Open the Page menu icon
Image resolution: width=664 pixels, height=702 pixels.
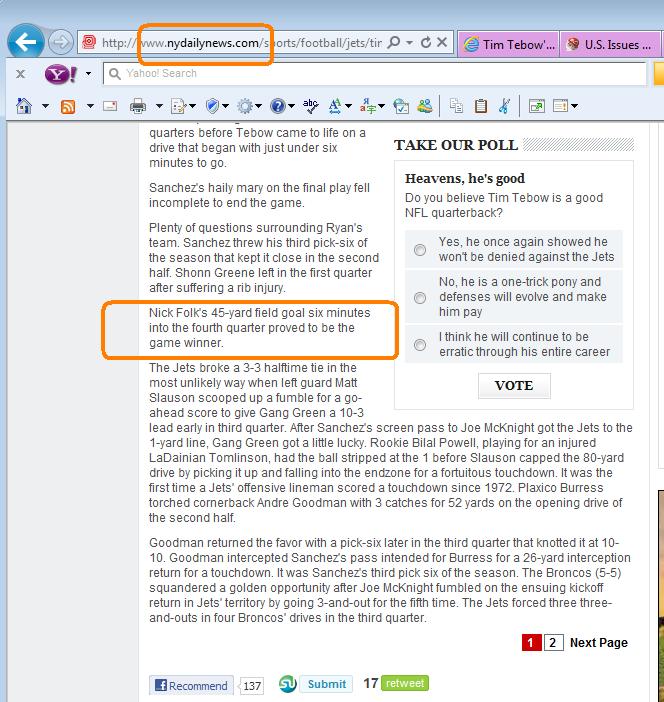(x=178, y=107)
